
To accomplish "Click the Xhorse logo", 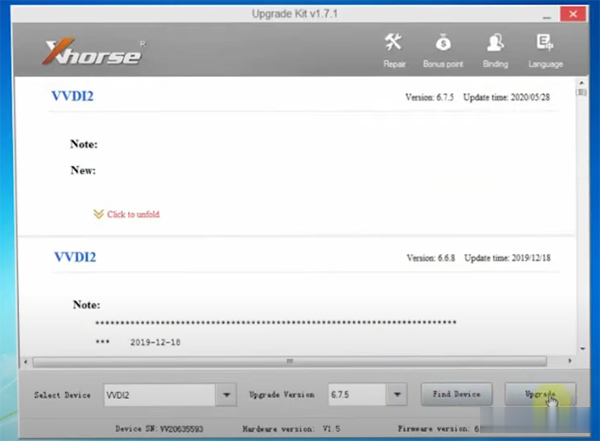I will click(94, 52).
